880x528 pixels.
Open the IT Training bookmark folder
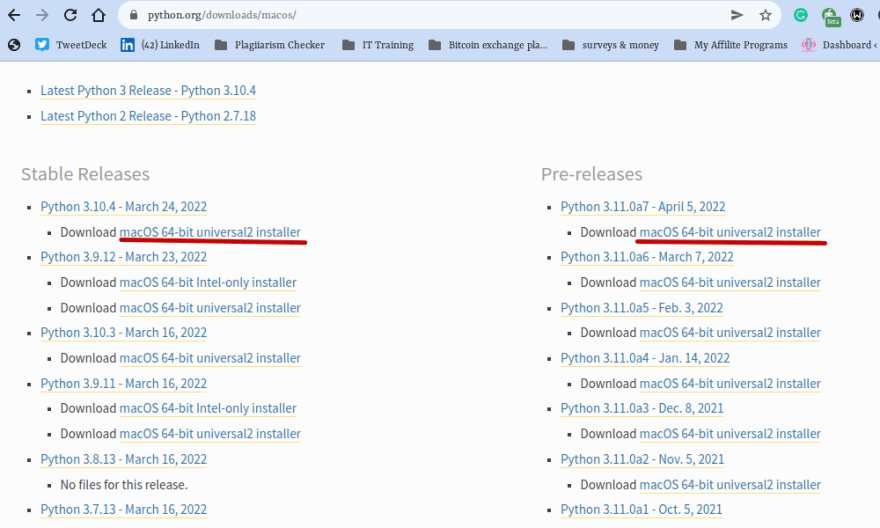click(378, 45)
